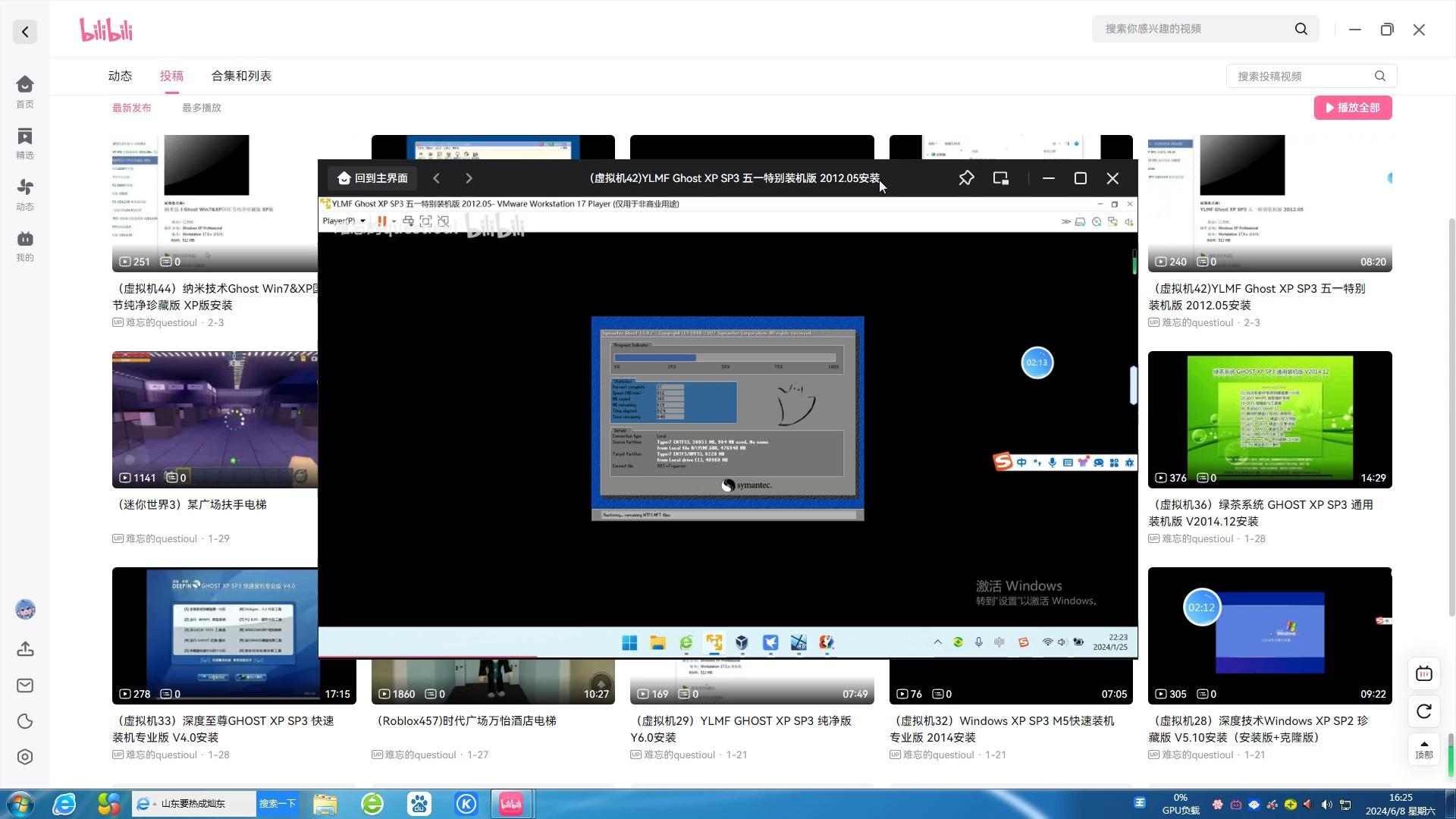Toggle the night mode moon icon
This screenshot has width=1456, height=819.
tap(25, 721)
